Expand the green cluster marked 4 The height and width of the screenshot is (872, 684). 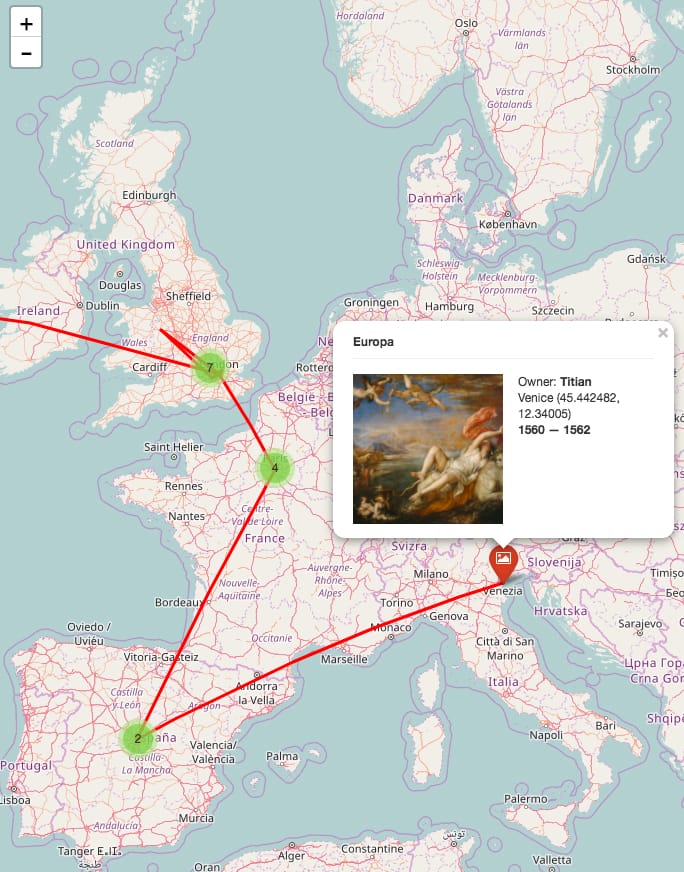(x=275, y=468)
